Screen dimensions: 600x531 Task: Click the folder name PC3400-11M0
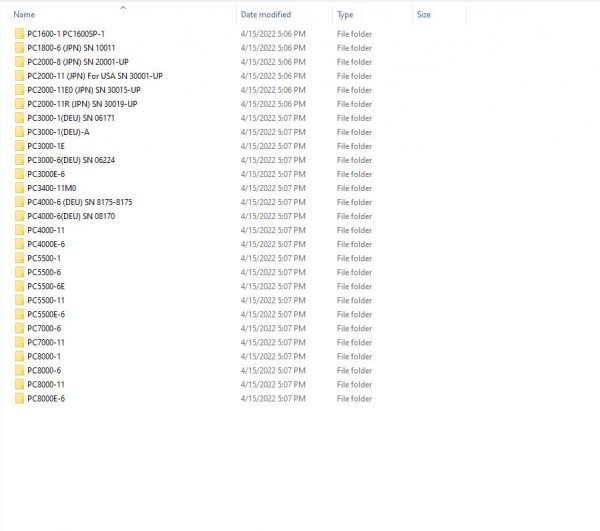(52, 188)
